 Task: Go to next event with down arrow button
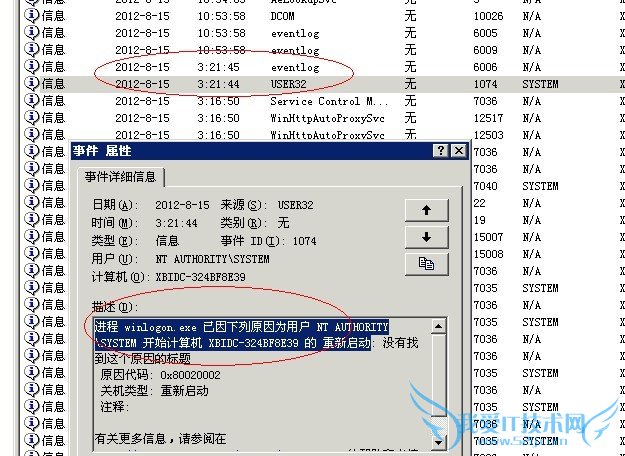click(426, 237)
